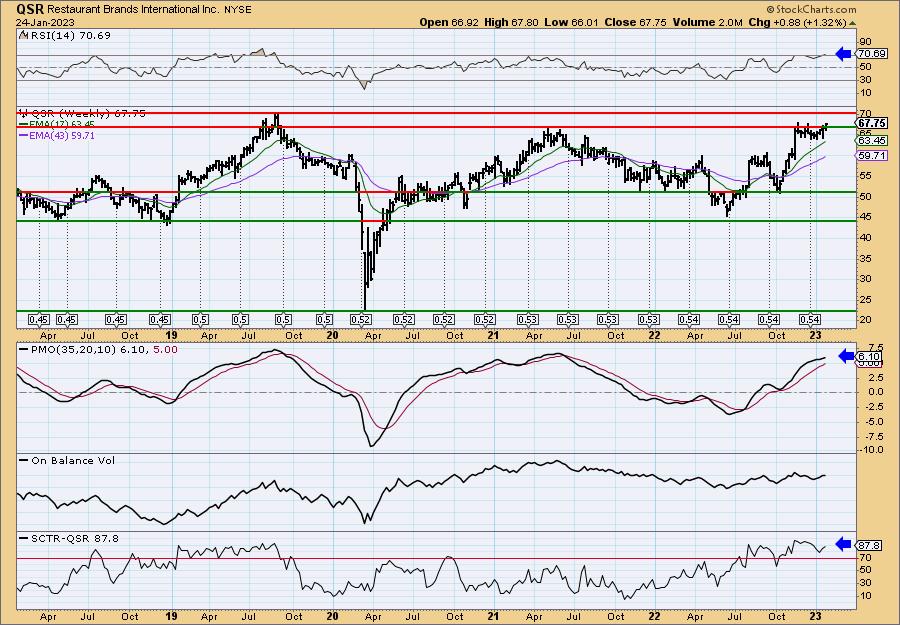Viewport: 900px width, 625px height.
Task: Click the 87.8 value tag on the SCTR axis
Action: (870, 545)
